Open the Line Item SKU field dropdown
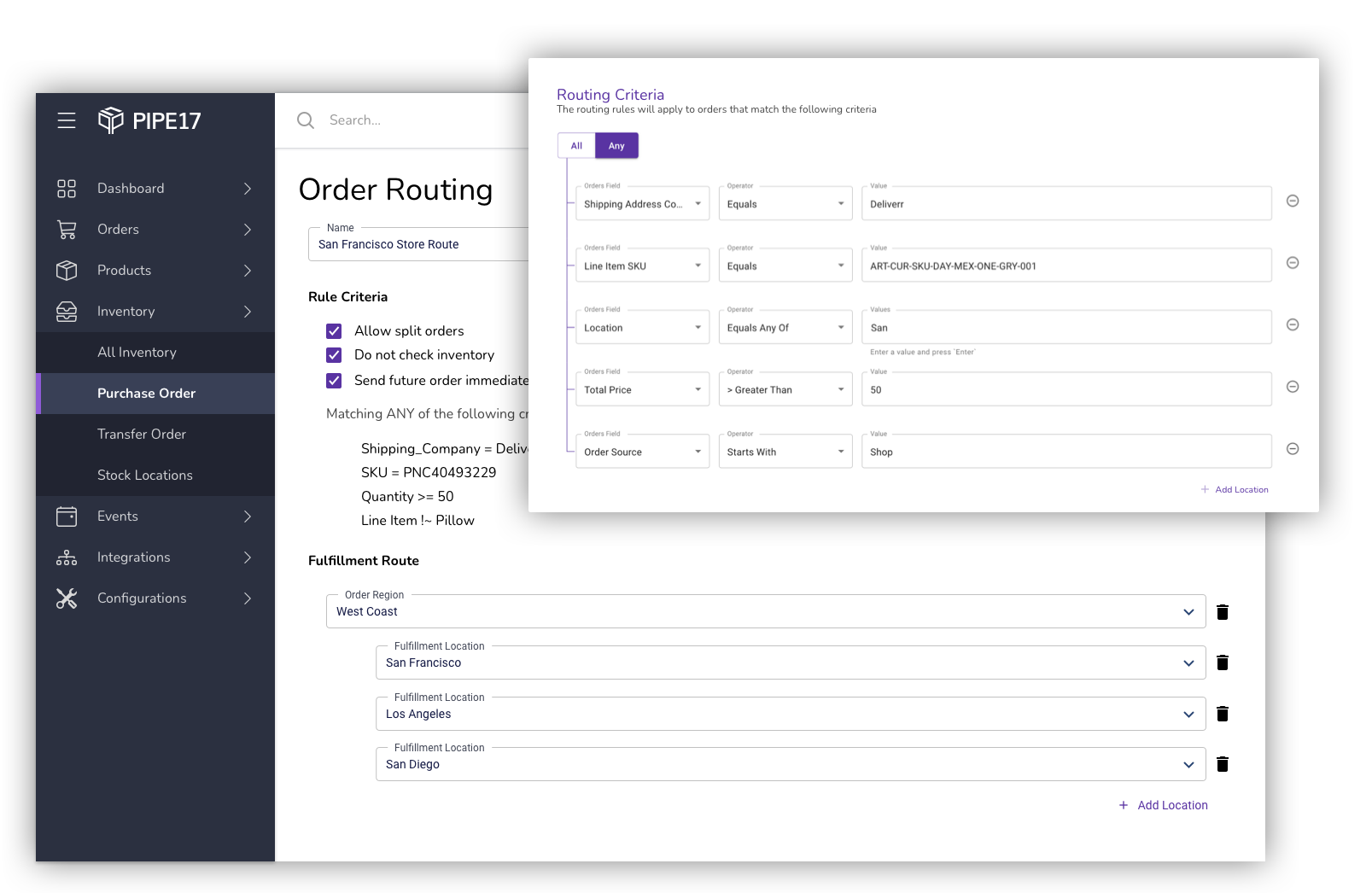 642,266
